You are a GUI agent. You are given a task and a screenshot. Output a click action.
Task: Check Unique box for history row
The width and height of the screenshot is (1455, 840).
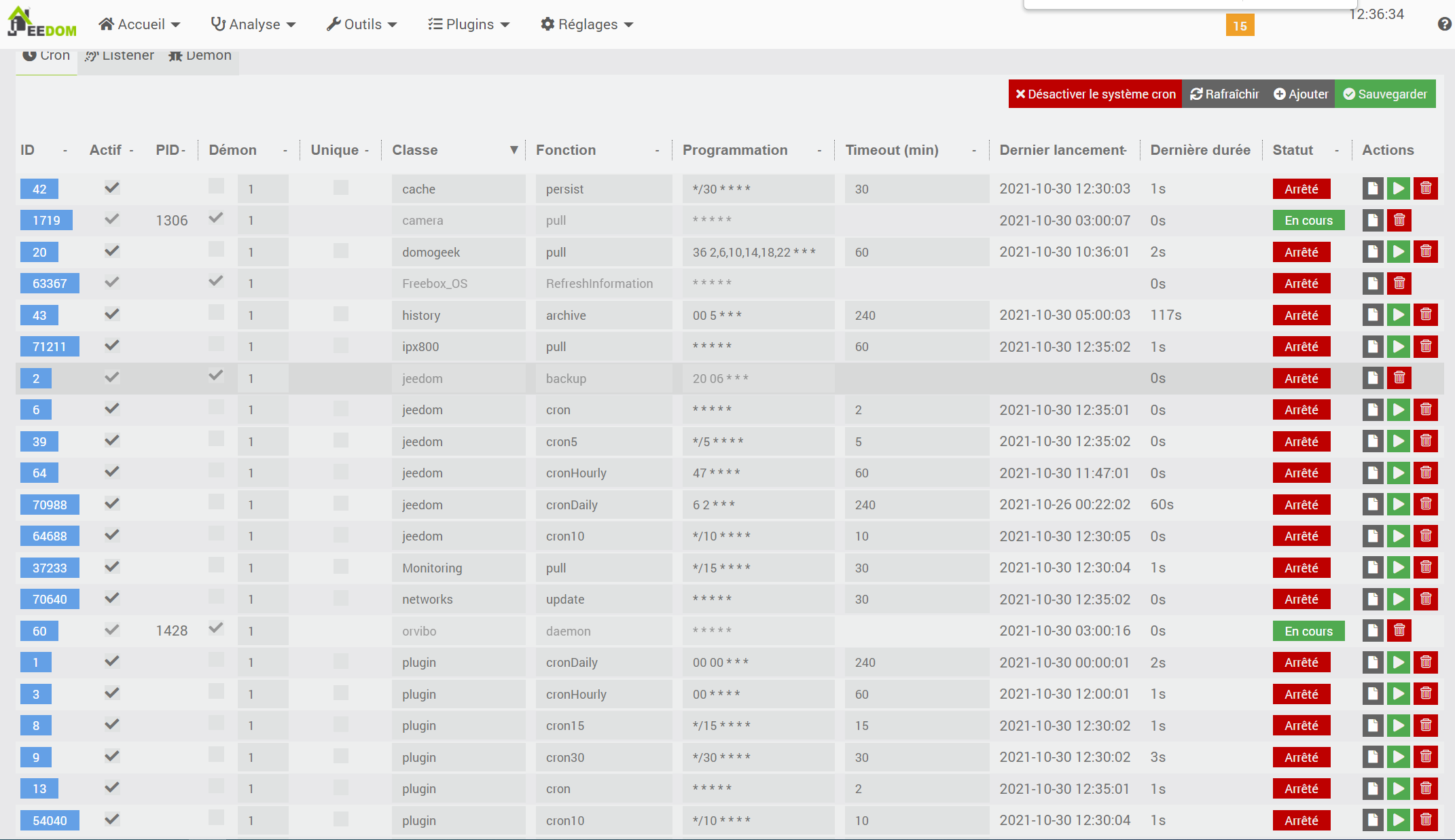click(341, 314)
